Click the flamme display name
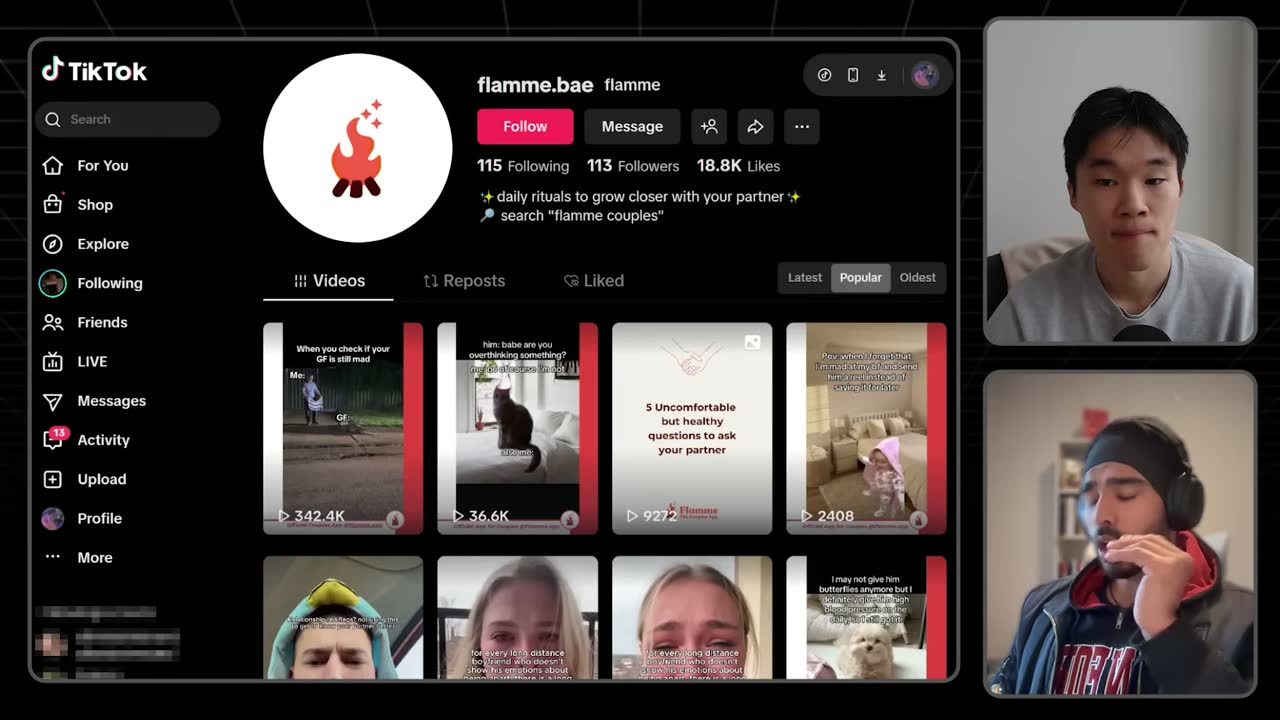This screenshot has height=720, width=1280. tap(632, 85)
